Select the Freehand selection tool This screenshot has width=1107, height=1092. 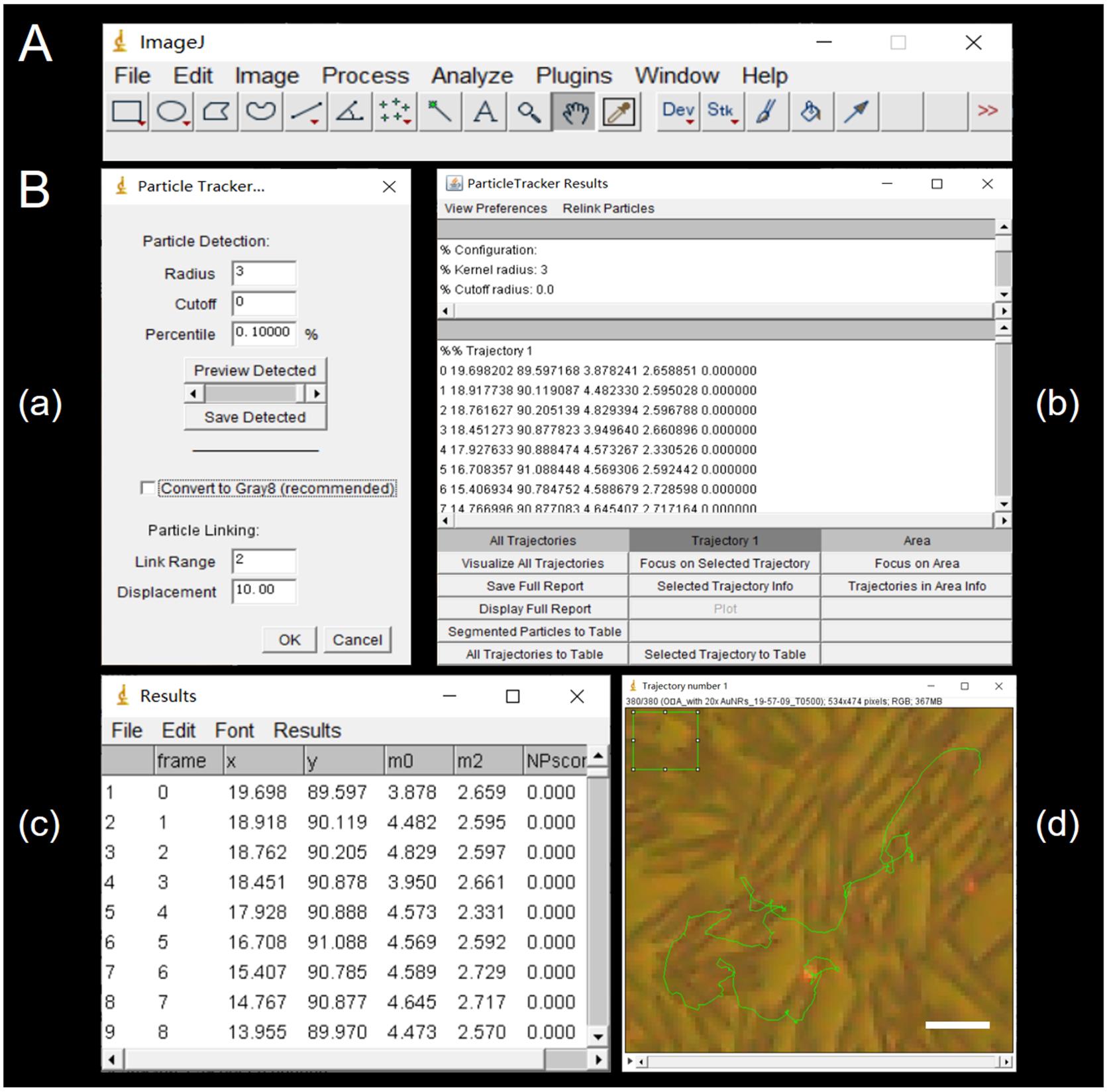click(x=261, y=111)
